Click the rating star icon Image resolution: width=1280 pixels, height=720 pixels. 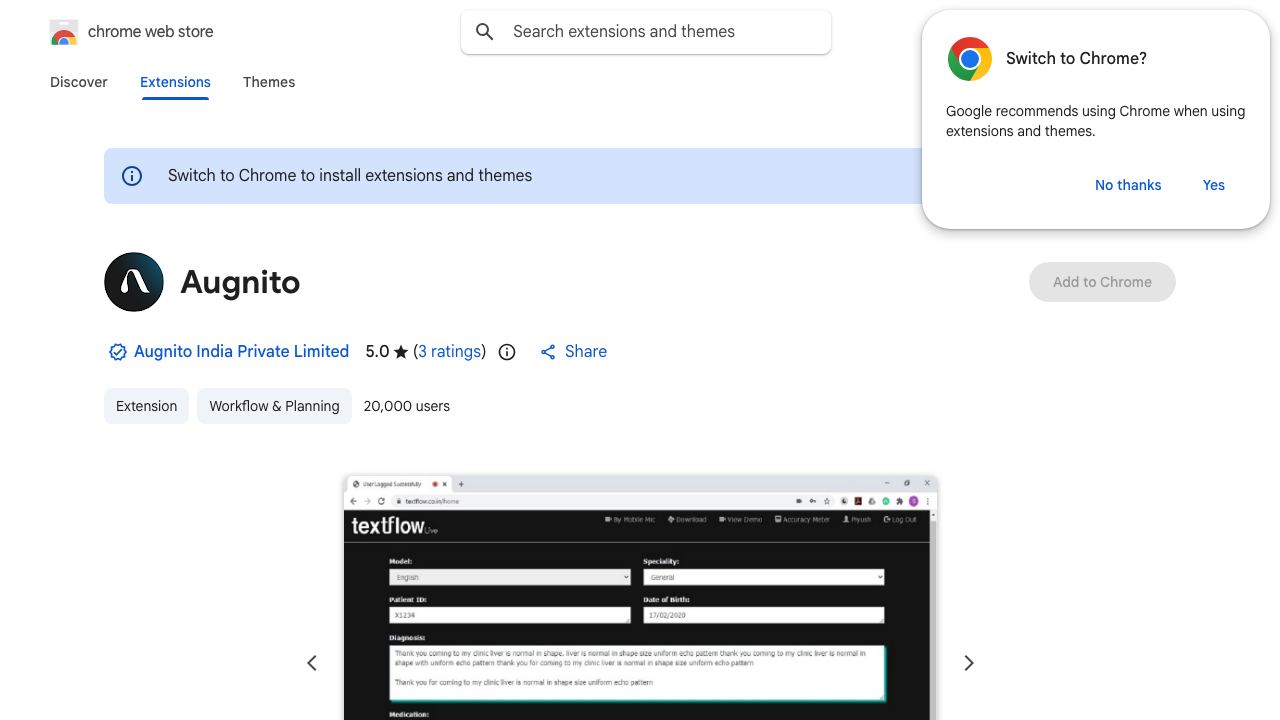pyautogui.click(x=401, y=352)
